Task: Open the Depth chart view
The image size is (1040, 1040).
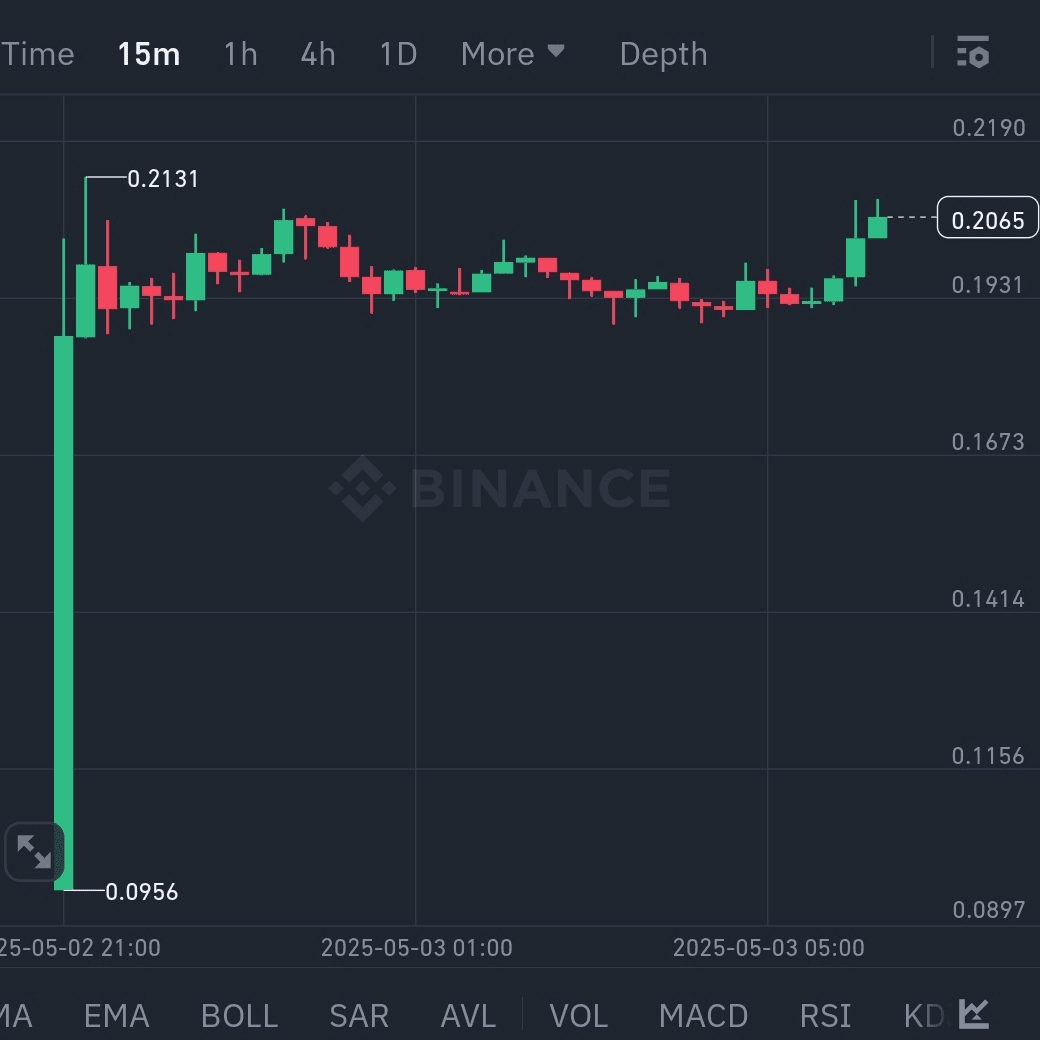Action: tap(663, 54)
